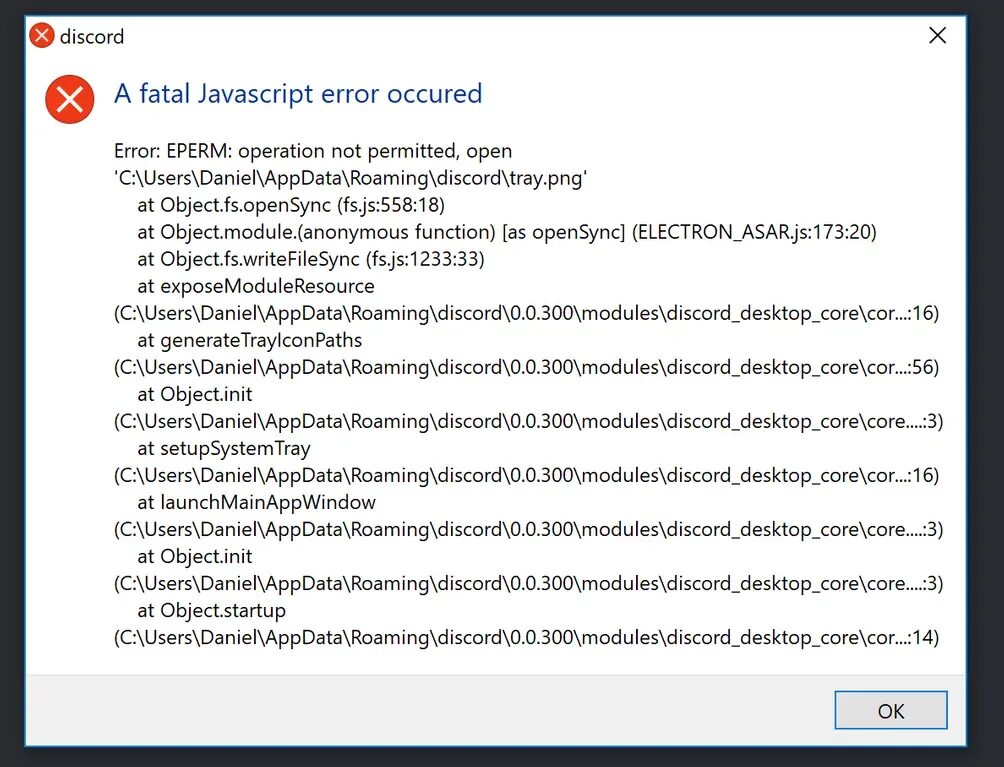Click the OK button
This screenshot has height=767, width=1004.
(890, 711)
